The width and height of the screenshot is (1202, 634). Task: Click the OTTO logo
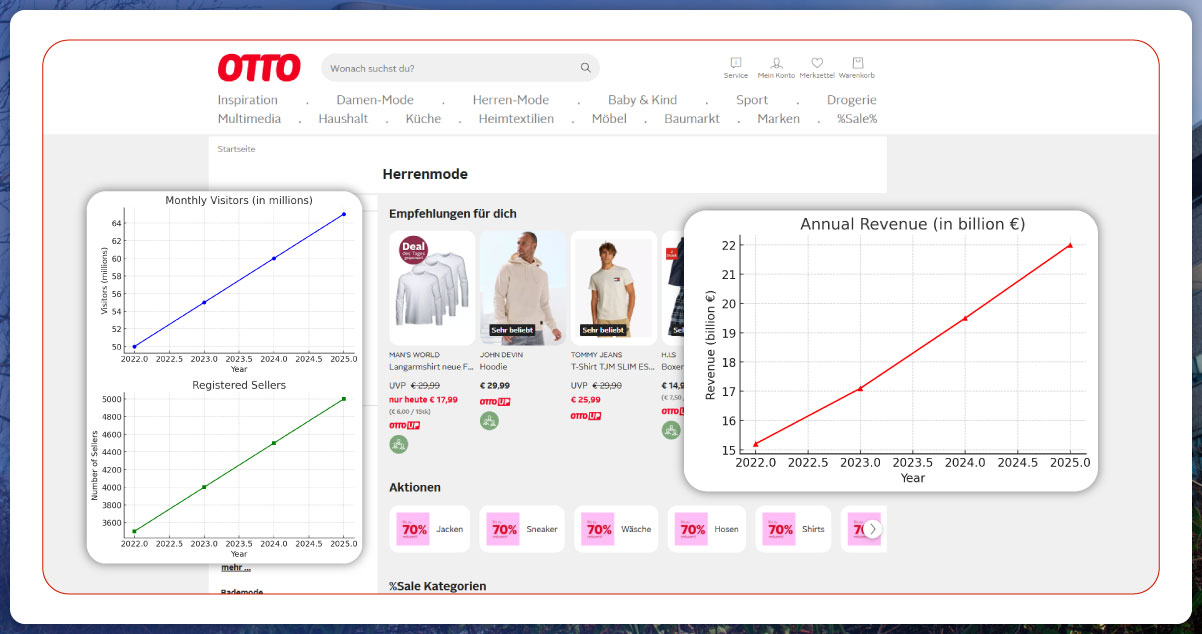[x=259, y=68]
